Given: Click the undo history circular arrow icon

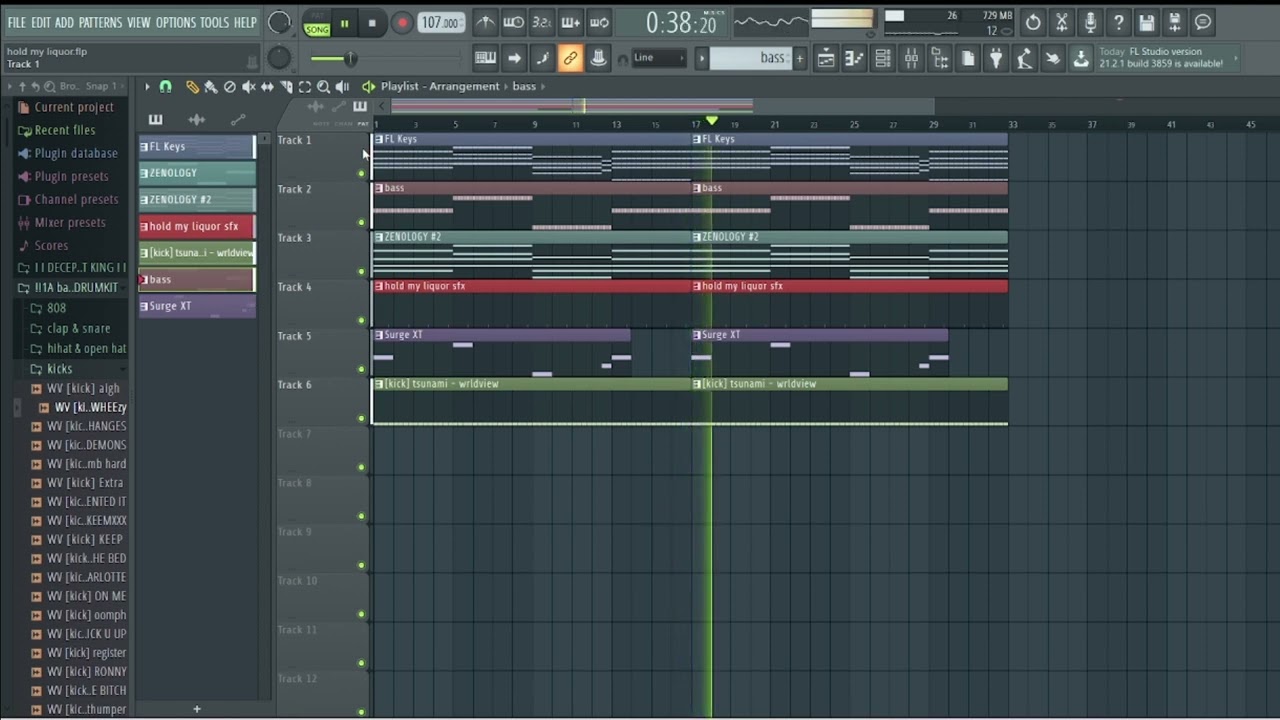Looking at the screenshot, I should pyautogui.click(x=1033, y=22).
